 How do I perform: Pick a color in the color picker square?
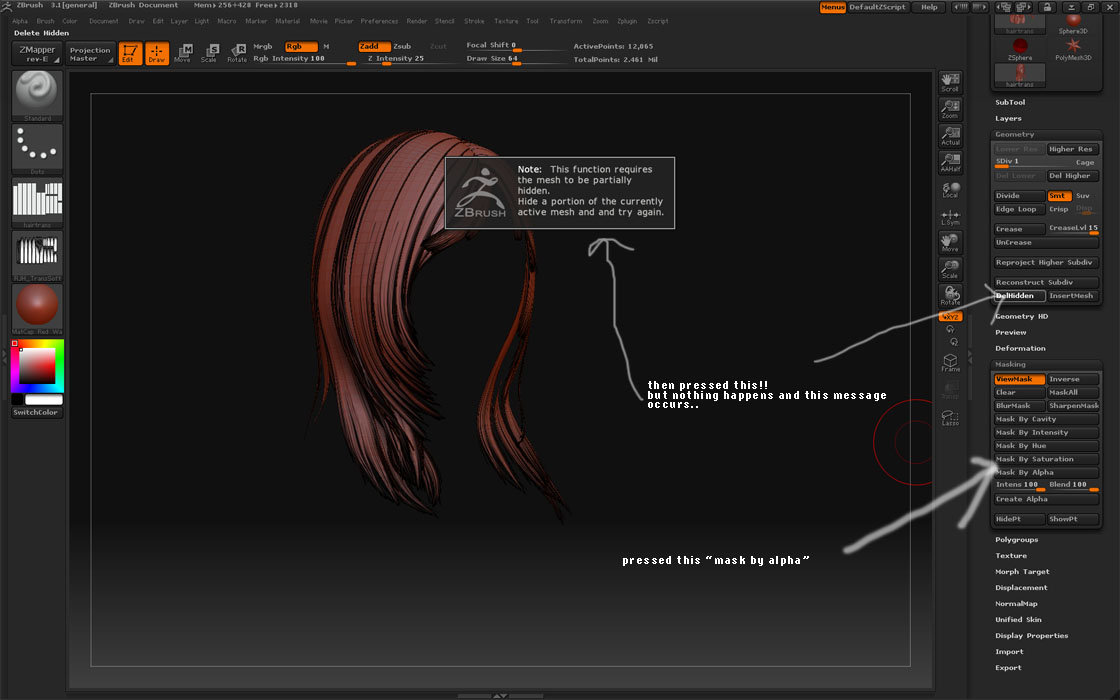point(38,367)
